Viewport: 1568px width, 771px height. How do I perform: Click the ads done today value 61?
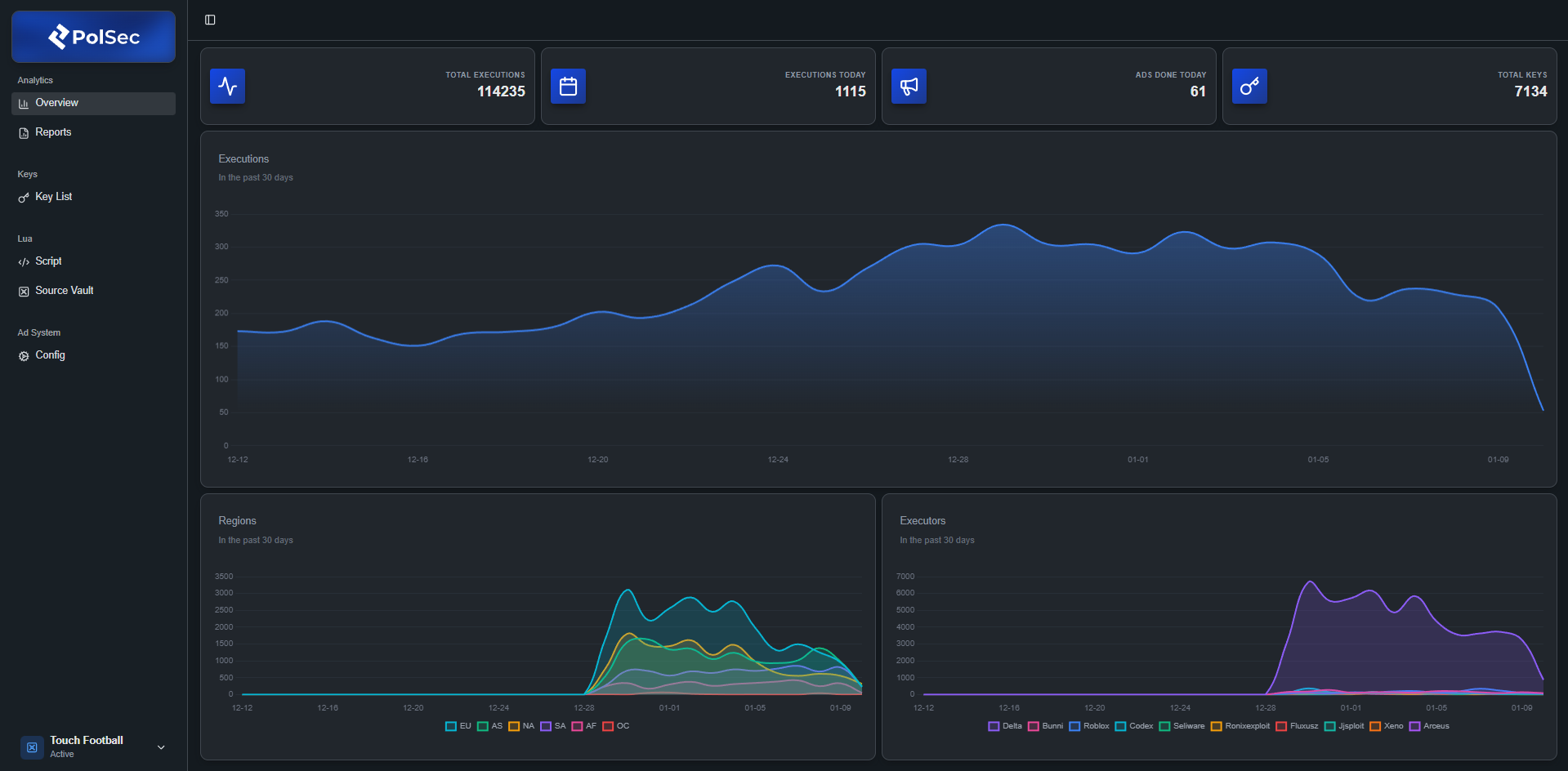click(1198, 91)
